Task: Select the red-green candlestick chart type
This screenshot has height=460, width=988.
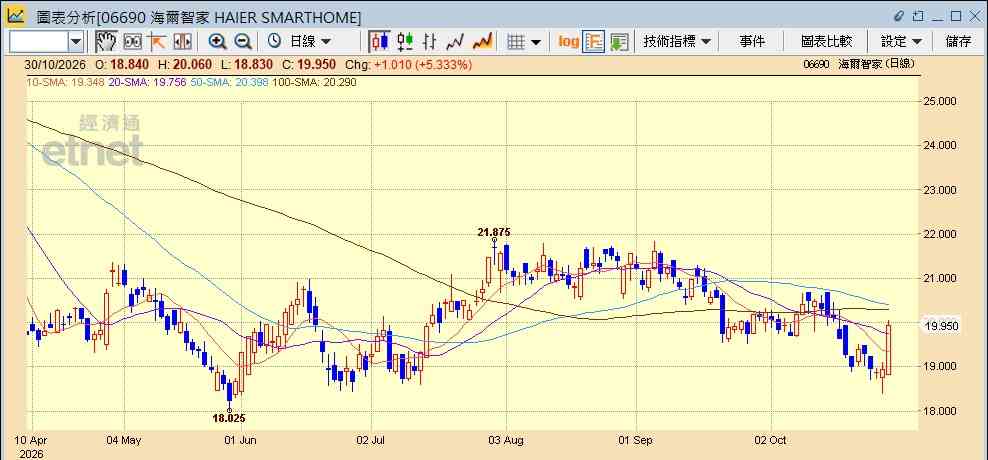Action: pyautogui.click(x=405, y=42)
